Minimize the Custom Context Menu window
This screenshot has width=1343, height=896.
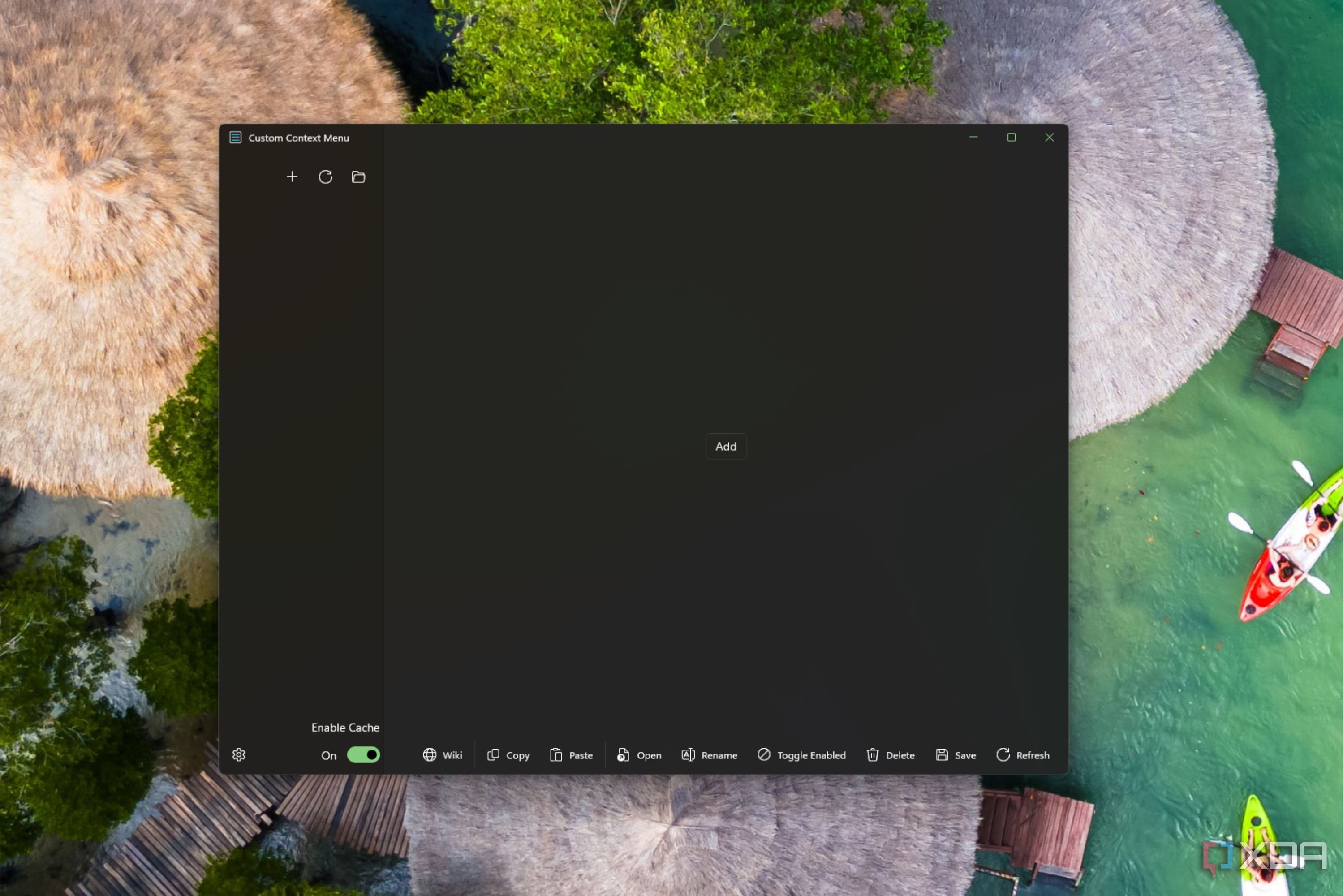(973, 138)
